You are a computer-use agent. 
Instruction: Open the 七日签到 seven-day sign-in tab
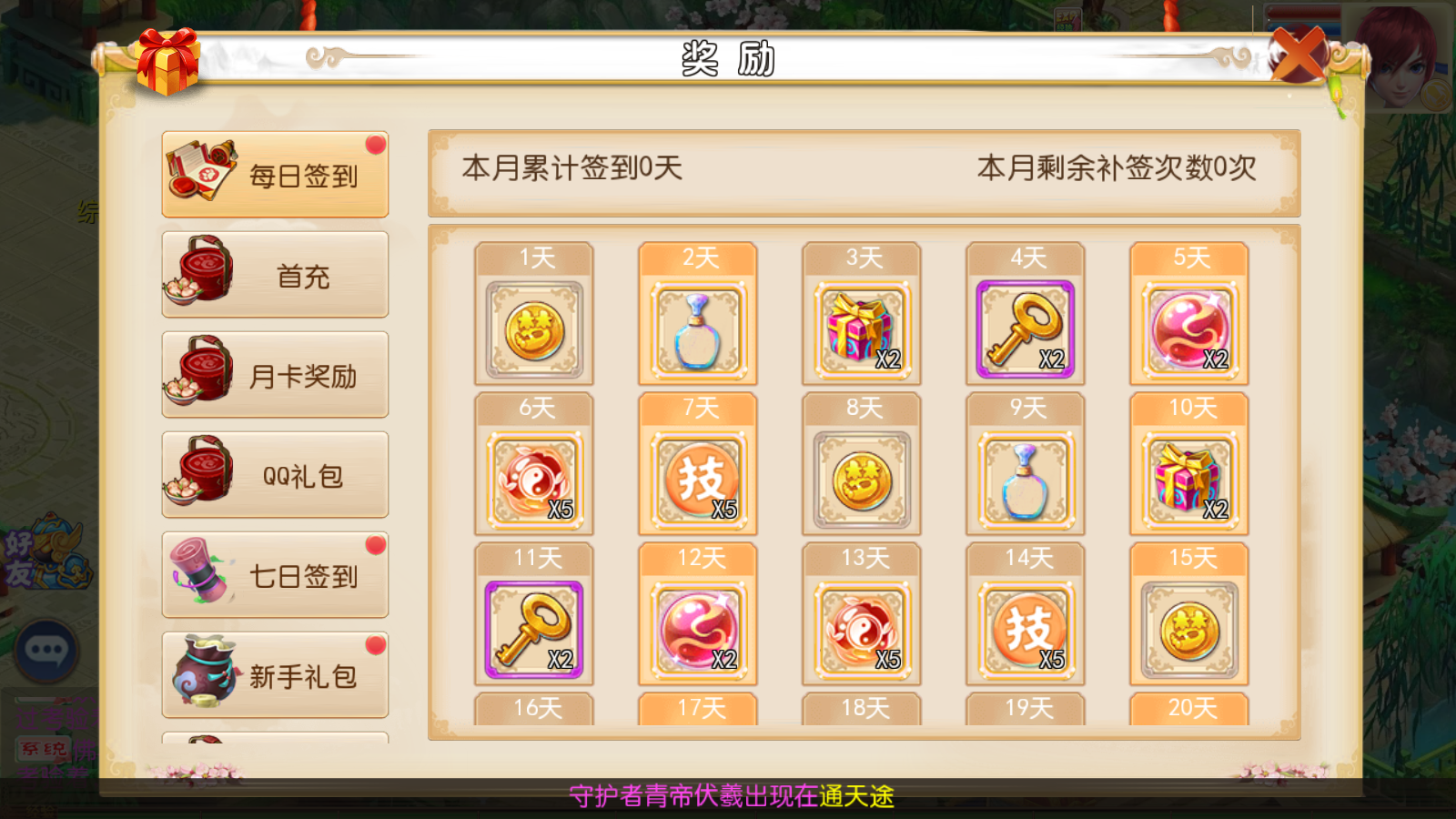pos(275,575)
